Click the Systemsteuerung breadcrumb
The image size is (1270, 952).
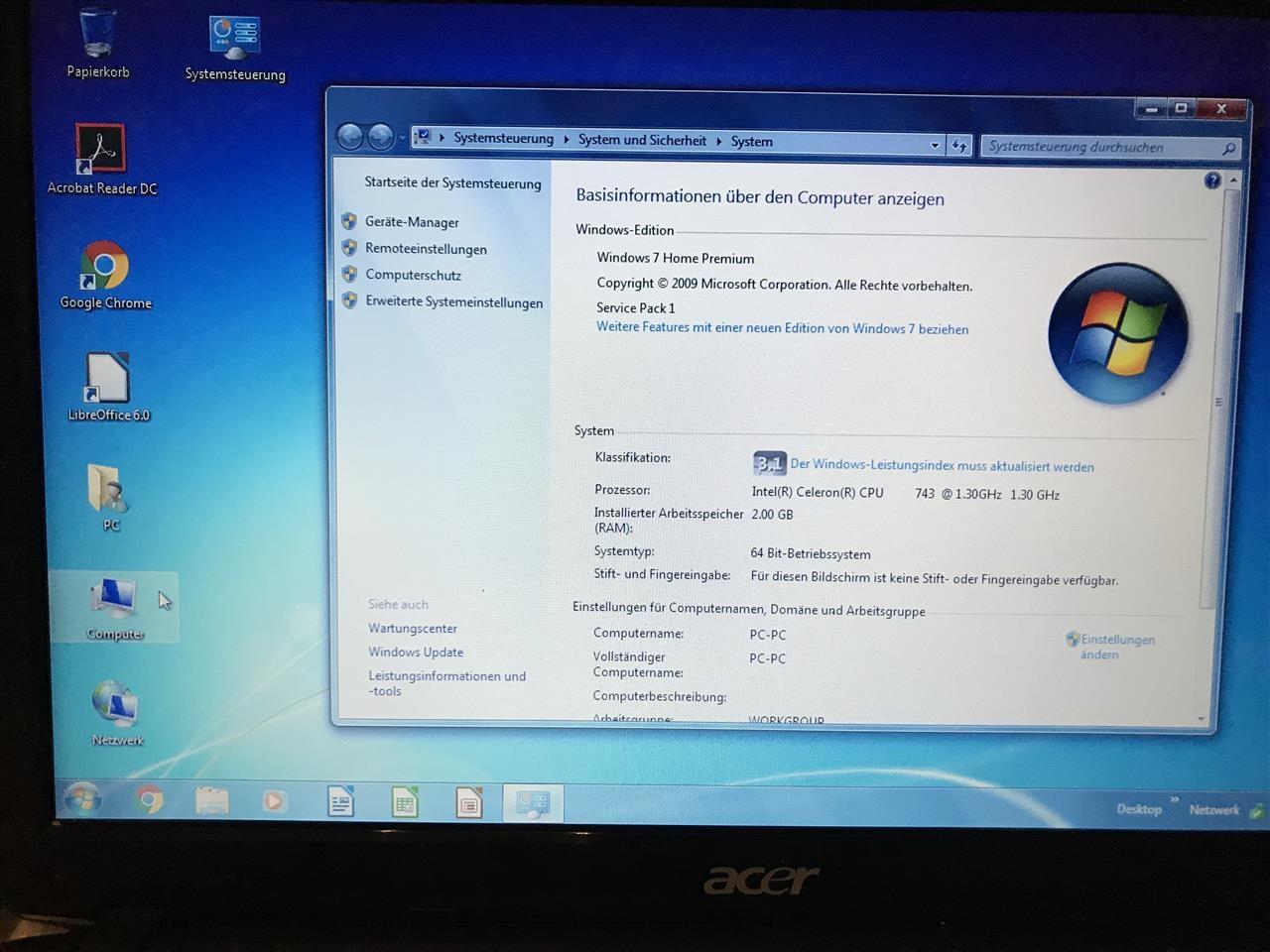pos(503,139)
